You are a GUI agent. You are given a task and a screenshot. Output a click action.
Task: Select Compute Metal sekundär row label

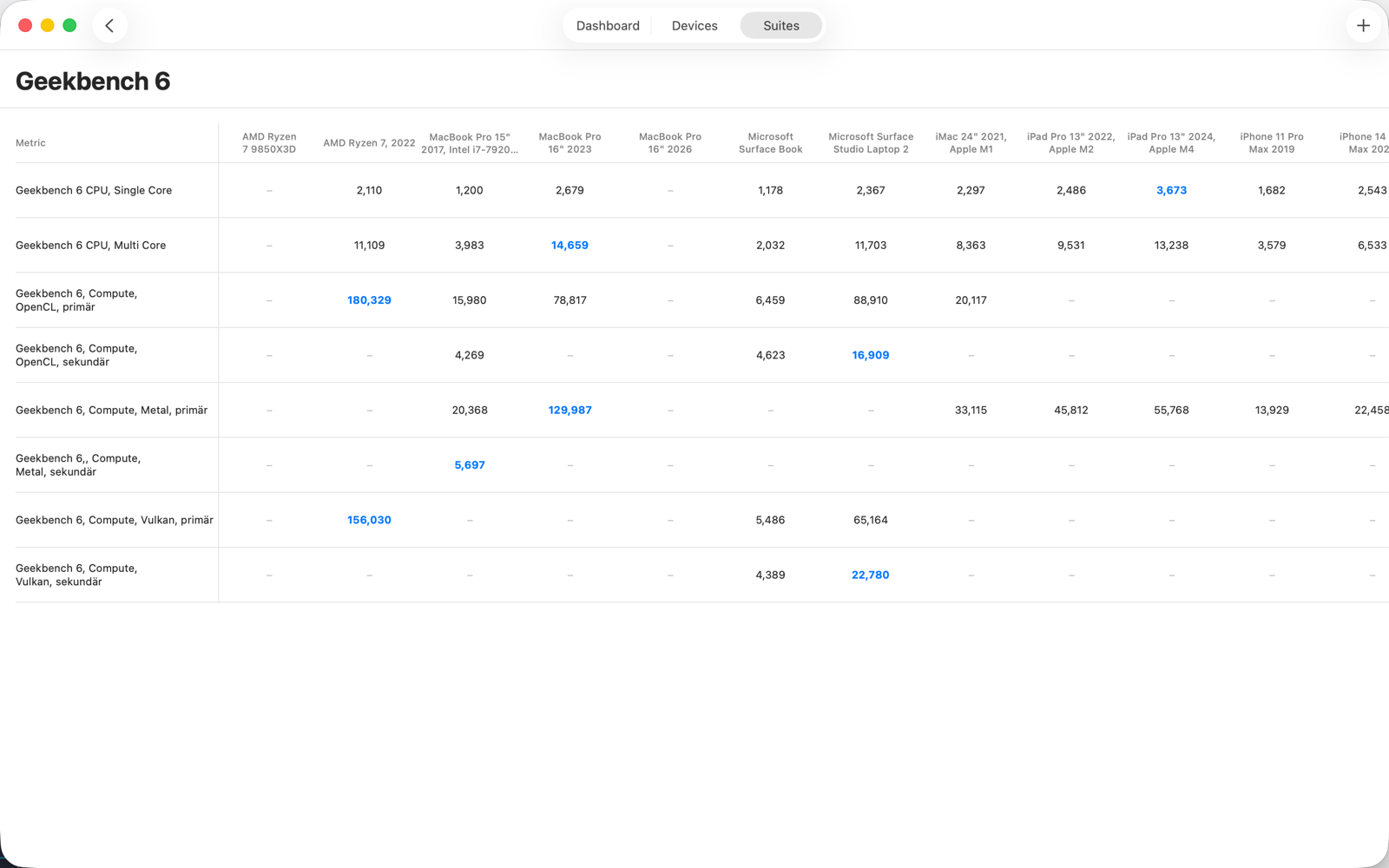pos(78,465)
